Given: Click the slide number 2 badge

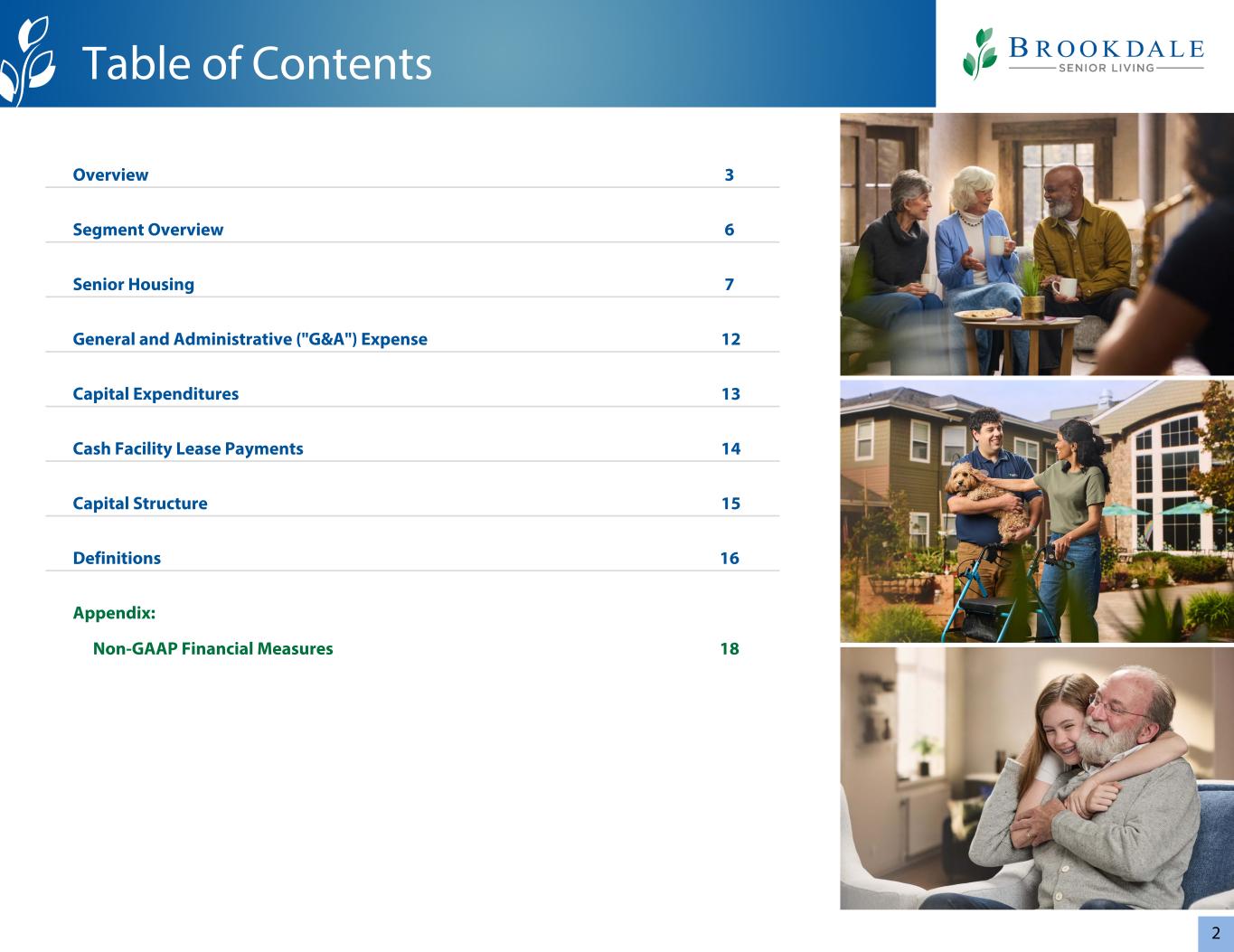Looking at the screenshot, I should 1215,934.
